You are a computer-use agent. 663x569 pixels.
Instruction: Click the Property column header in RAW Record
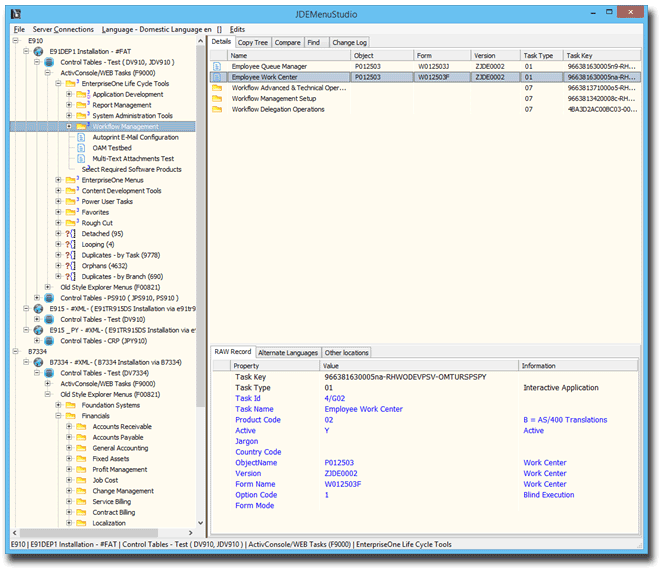pos(275,366)
